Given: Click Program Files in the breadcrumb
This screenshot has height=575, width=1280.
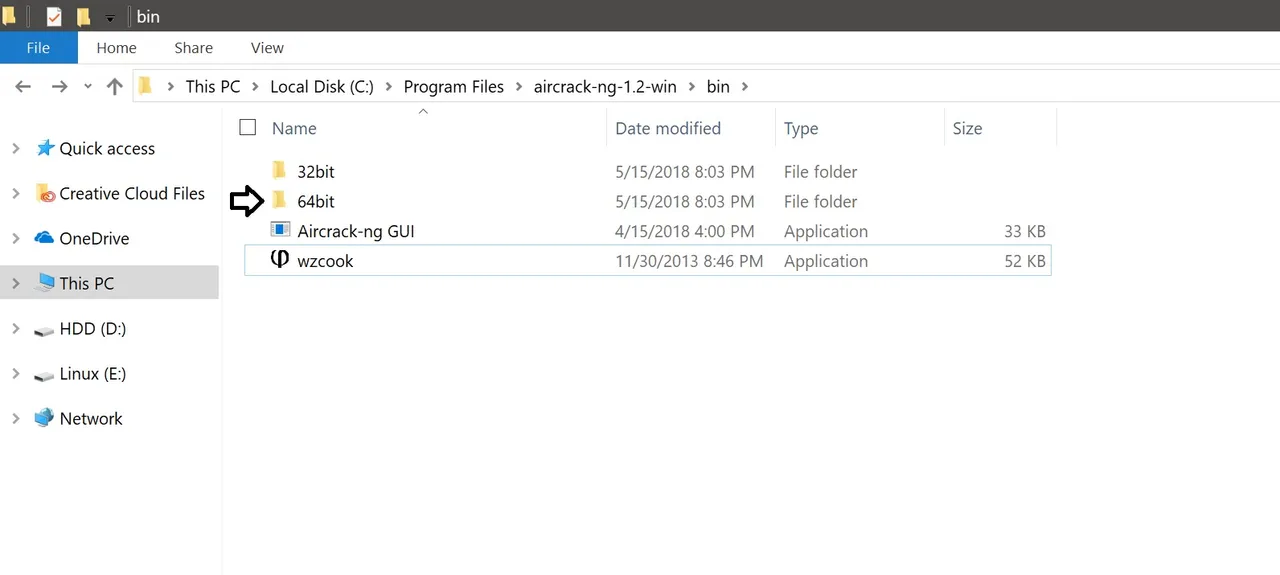Looking at the screenshot, I should pyautogui.click(x=454, y=87).
